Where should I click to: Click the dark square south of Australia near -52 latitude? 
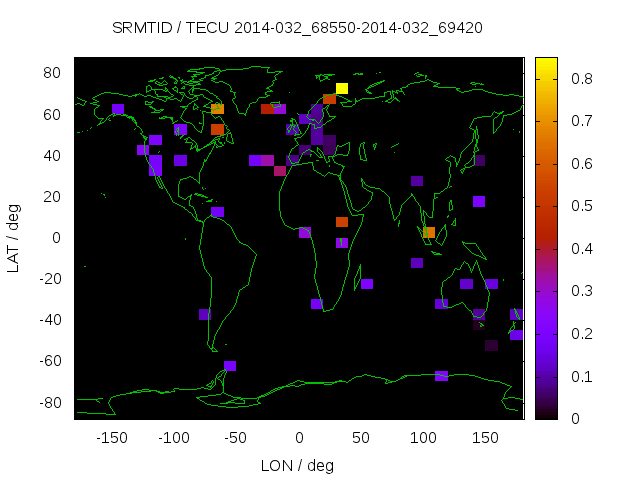click(x=491, y=345)
